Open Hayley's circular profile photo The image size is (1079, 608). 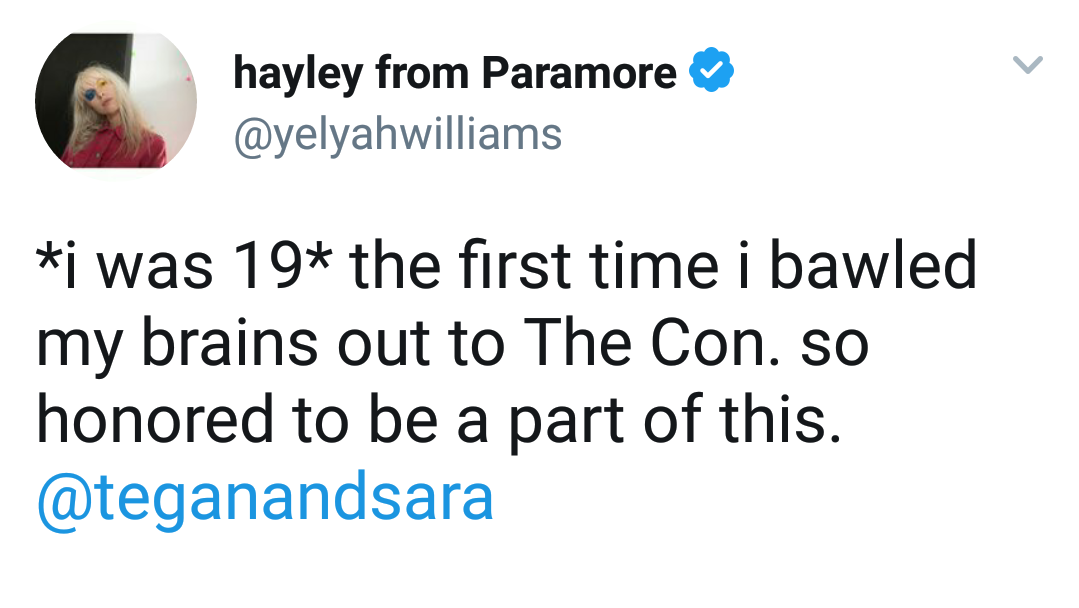116,100
